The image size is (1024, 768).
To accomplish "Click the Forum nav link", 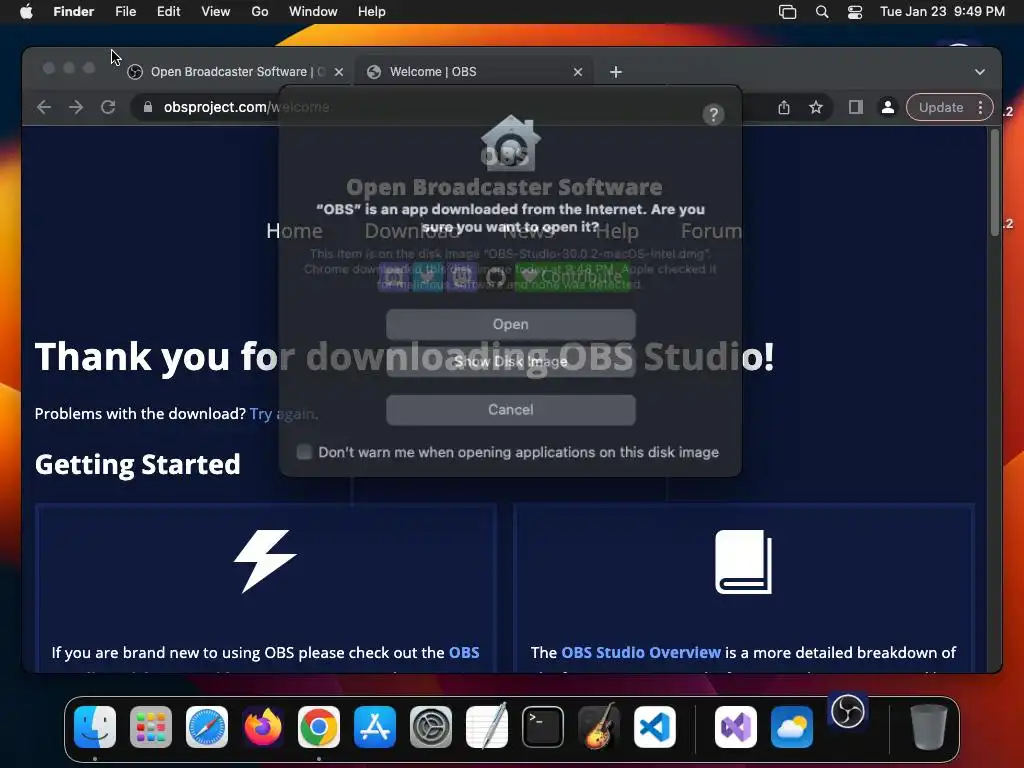I will [x=711, y=231].
